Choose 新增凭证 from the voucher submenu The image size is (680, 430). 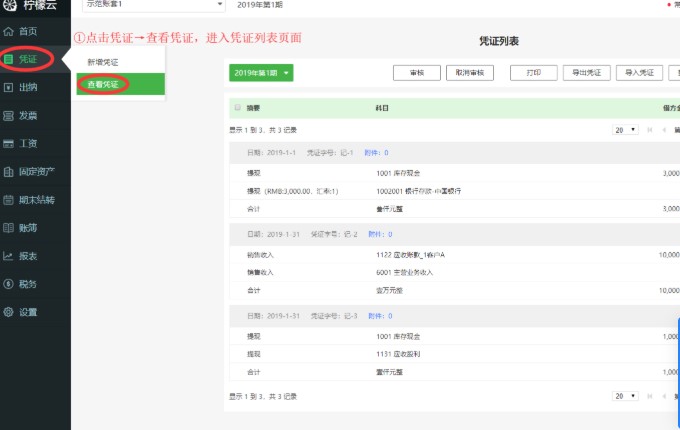click(101, 62)
